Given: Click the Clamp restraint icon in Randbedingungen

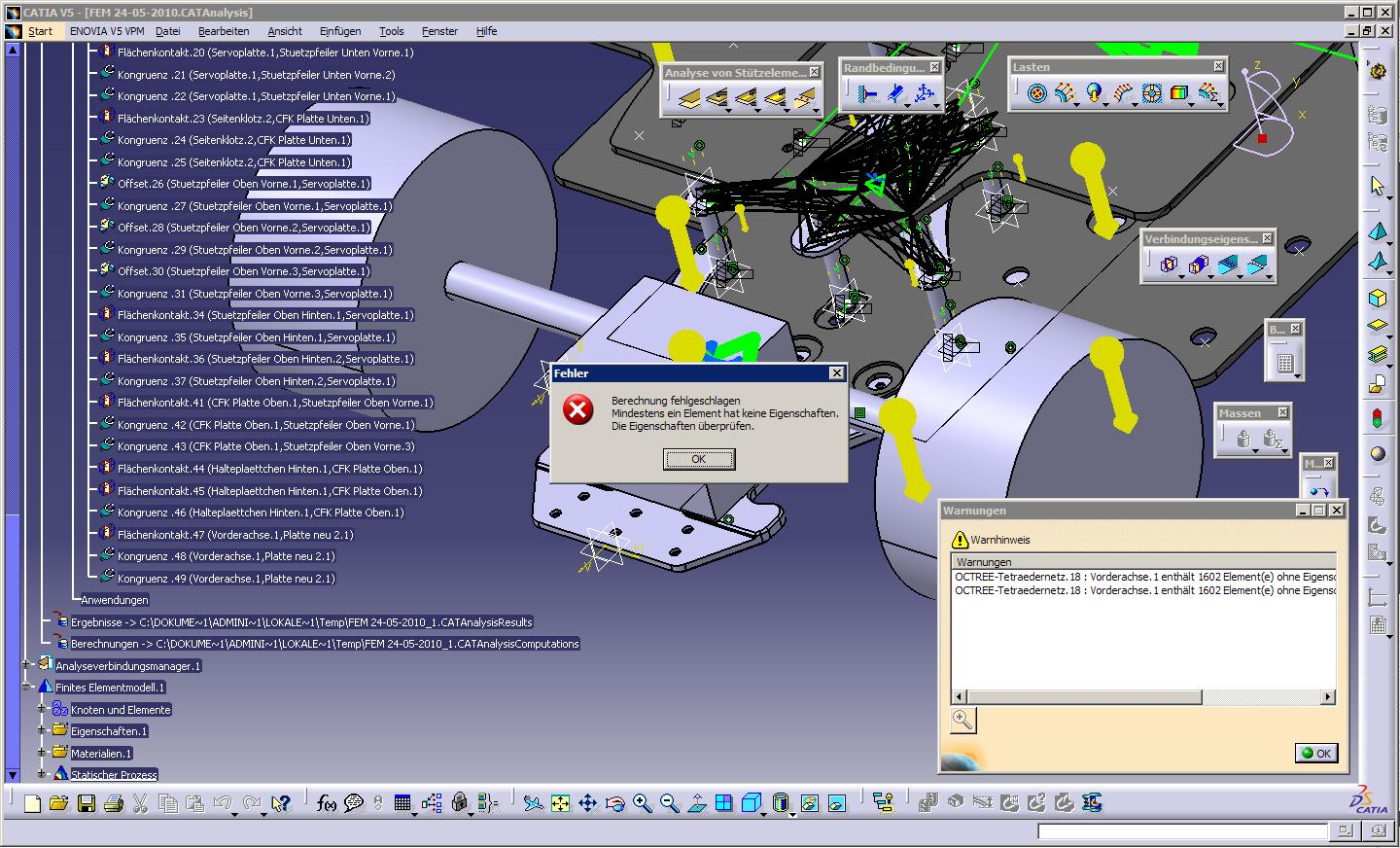Looking at the screenshot, I should [868, 94].
